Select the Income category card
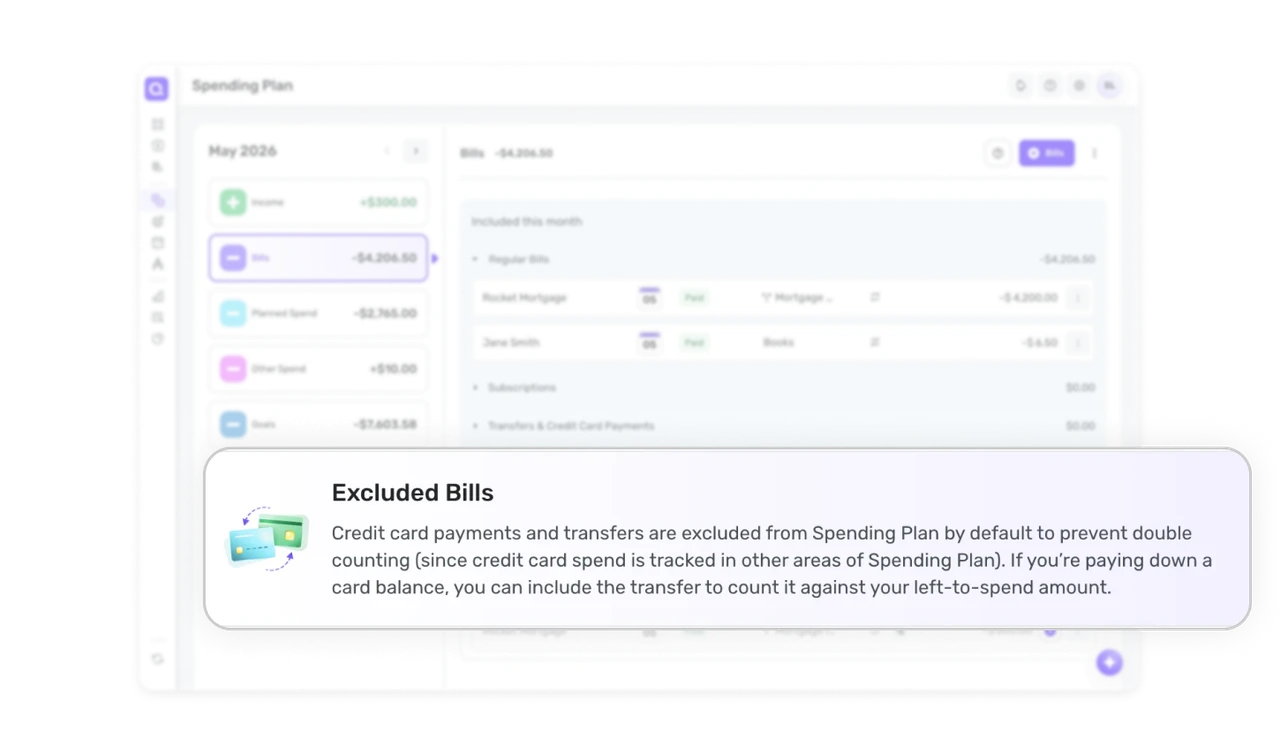Image resolution: width=1280 pixels, height=754 pixels. tap(318, 202)
